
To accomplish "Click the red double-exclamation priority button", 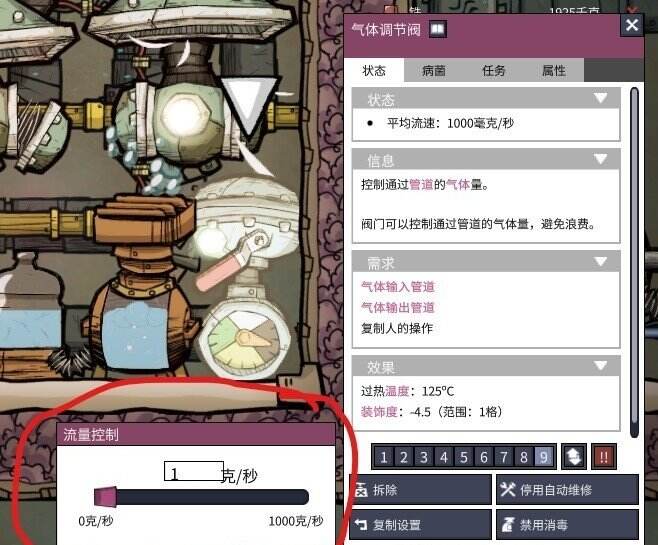I will 604,456.
